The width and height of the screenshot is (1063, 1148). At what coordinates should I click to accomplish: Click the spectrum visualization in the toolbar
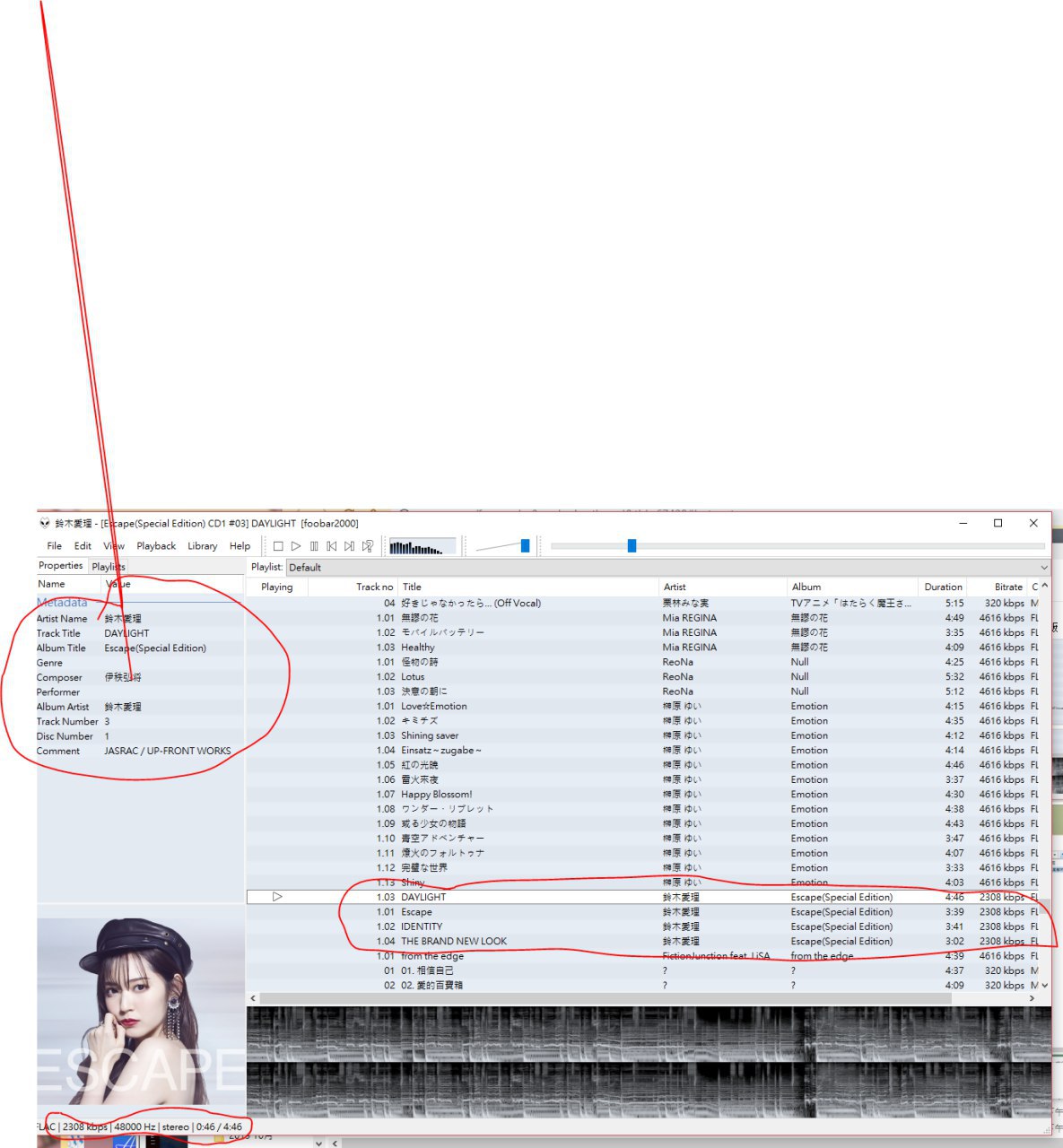tap(422, 546)
